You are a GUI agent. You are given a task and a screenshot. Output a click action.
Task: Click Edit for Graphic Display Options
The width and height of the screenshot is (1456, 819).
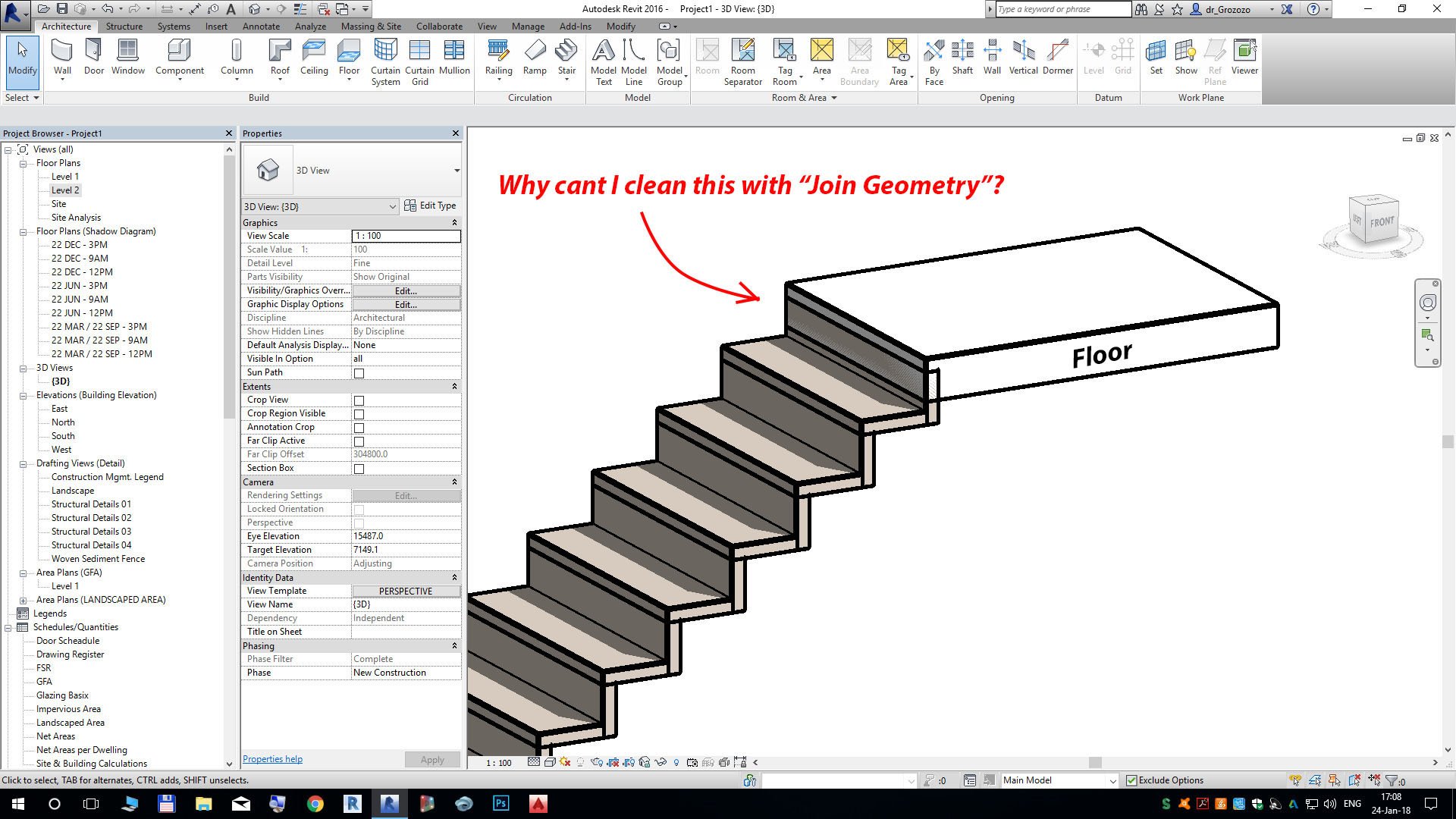406,305
